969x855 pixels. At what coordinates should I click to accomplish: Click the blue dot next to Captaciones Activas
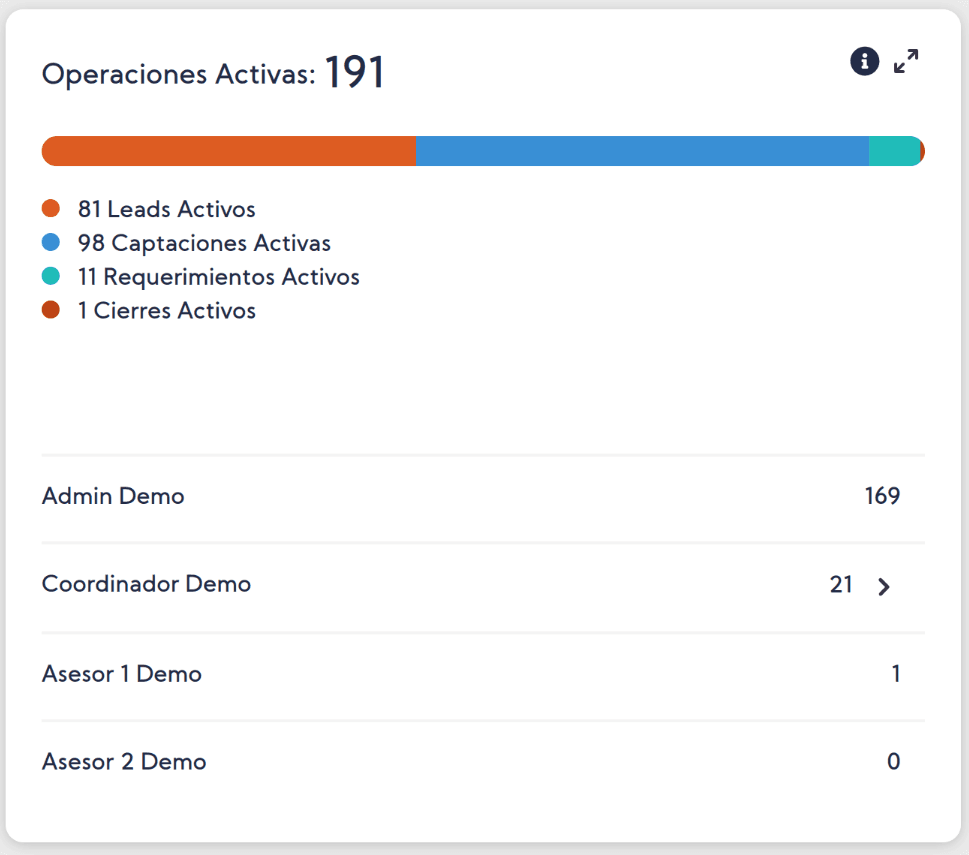click(51, 243)
